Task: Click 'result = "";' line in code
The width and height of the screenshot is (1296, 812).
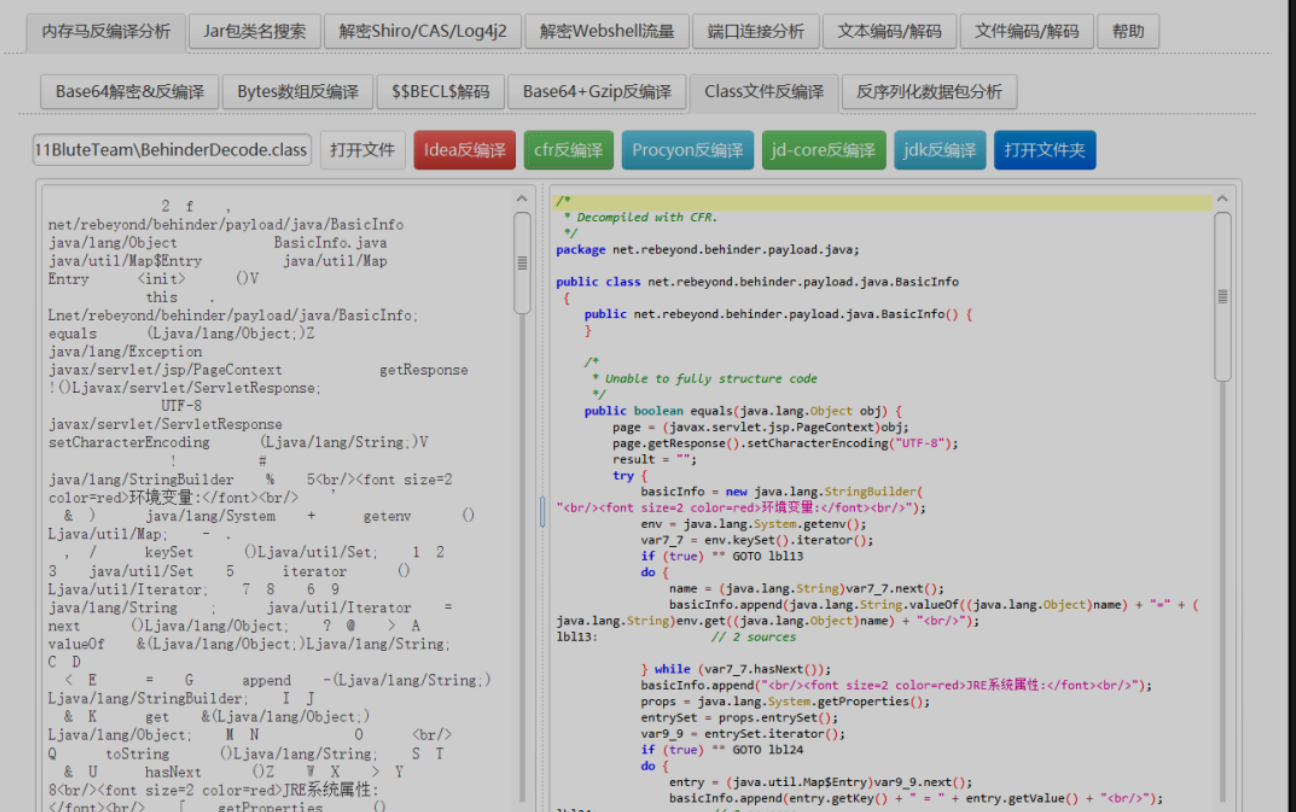Action: pyautogui.click(x=654, y=459)
